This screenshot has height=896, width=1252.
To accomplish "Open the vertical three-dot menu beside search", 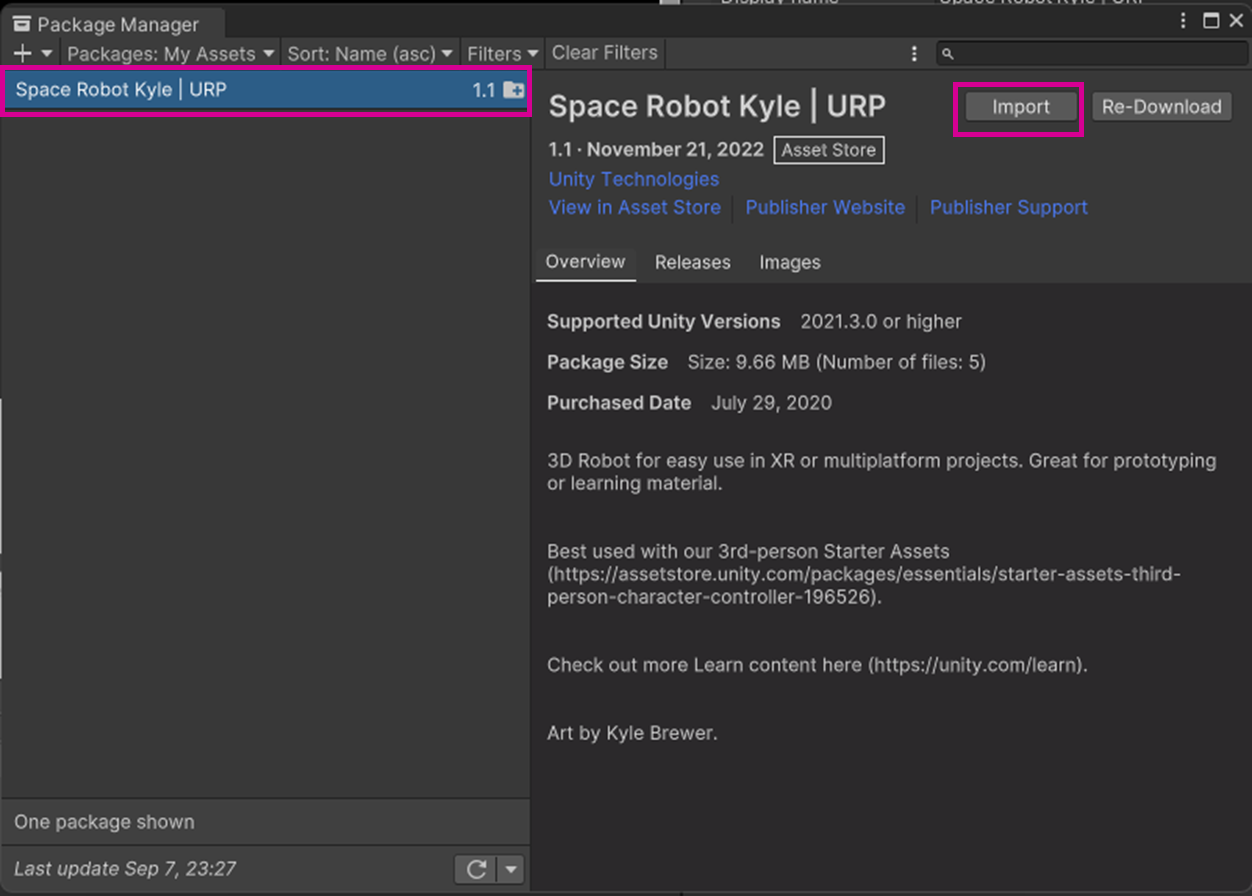I will point(914,54).
